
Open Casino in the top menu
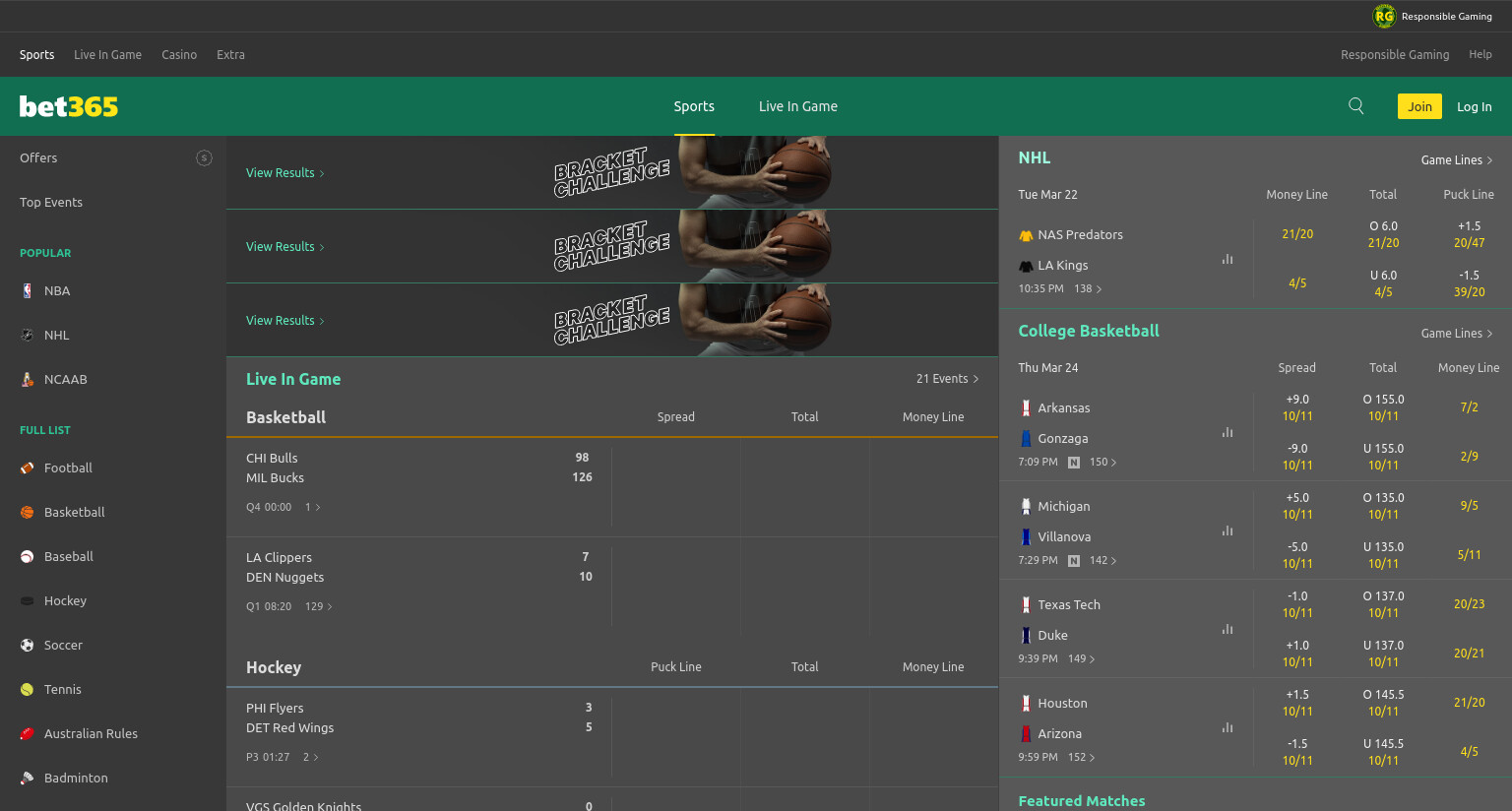(x=179, y=54)
